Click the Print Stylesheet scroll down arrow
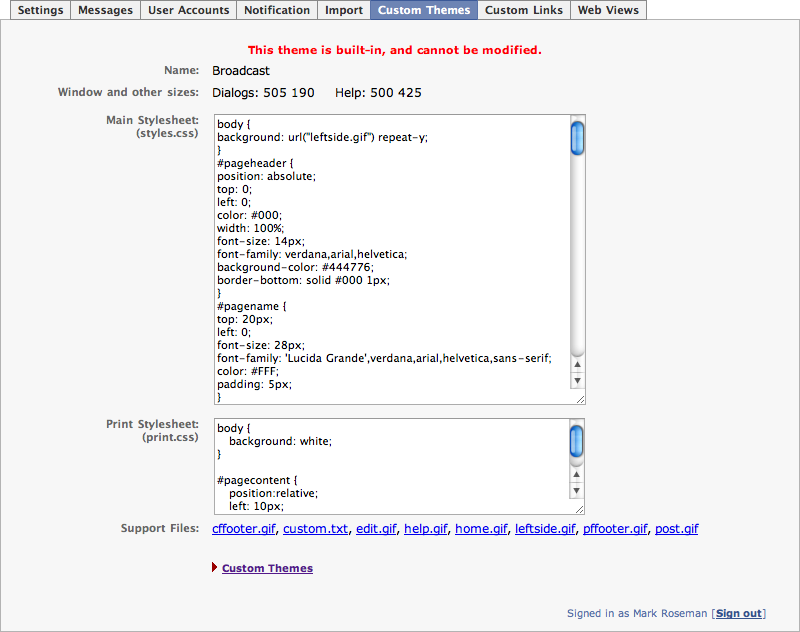This screenshot has height=632, width=800. (577, 491)
